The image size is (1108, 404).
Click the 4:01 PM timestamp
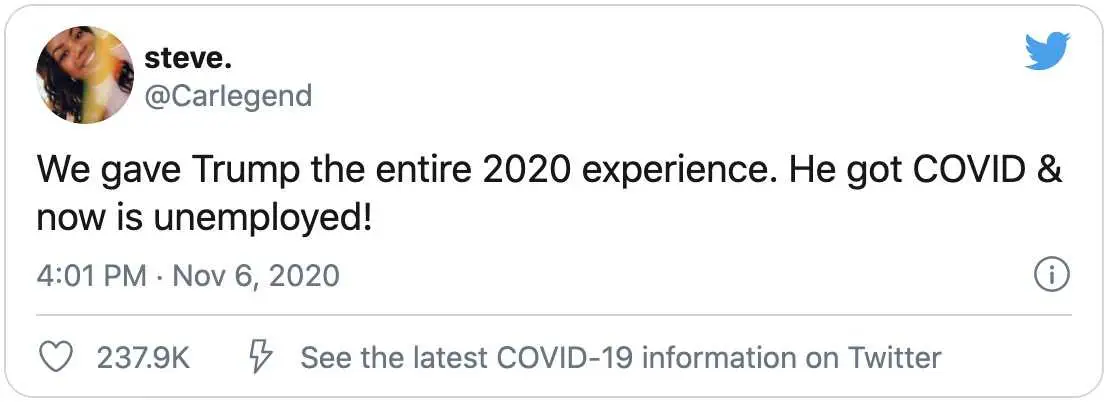point(92,275)
